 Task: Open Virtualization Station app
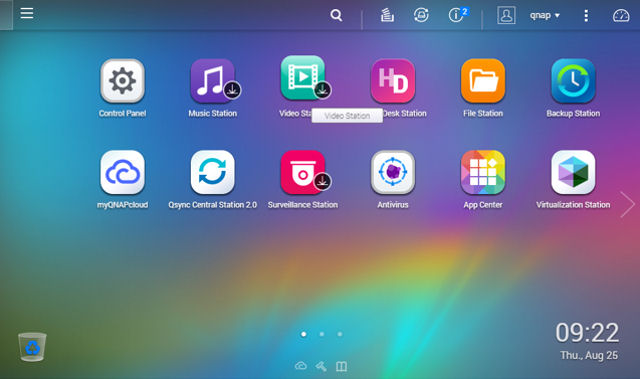pyautogui.click(x=573, y=172)
